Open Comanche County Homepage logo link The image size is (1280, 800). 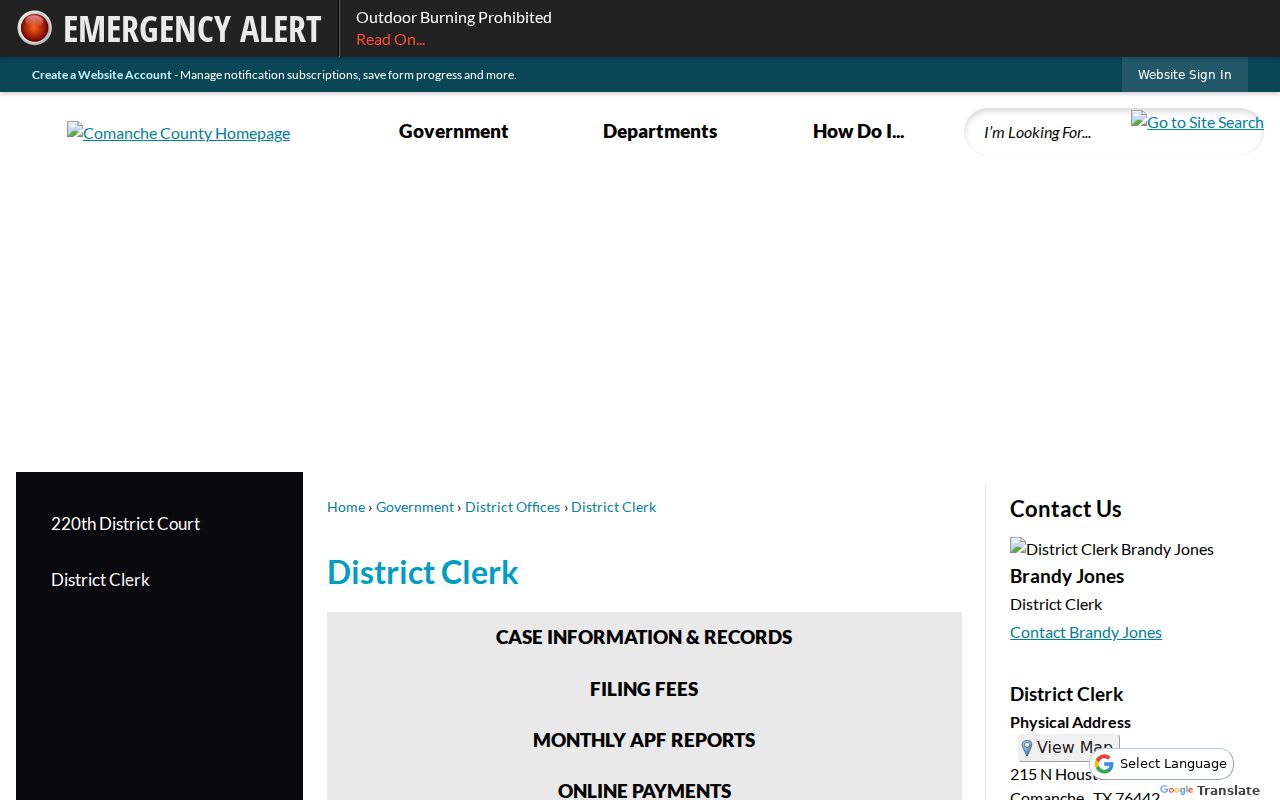point(178,133)
